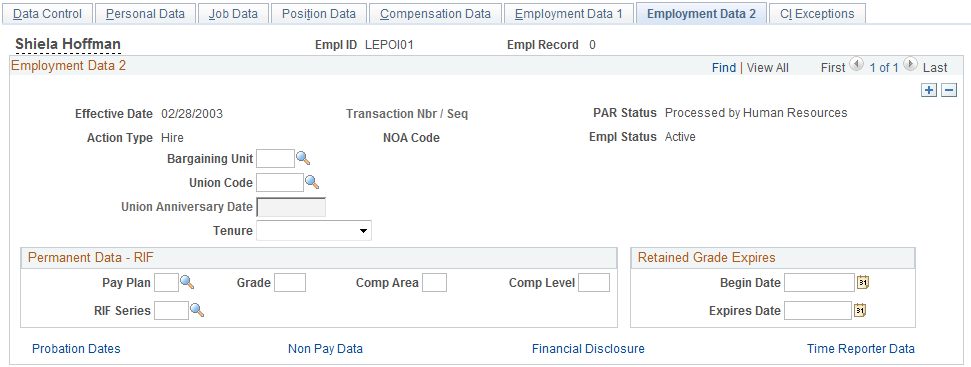Open RIF Series lookup magnifier
This screenshot has height=367, width=971.
197,310
